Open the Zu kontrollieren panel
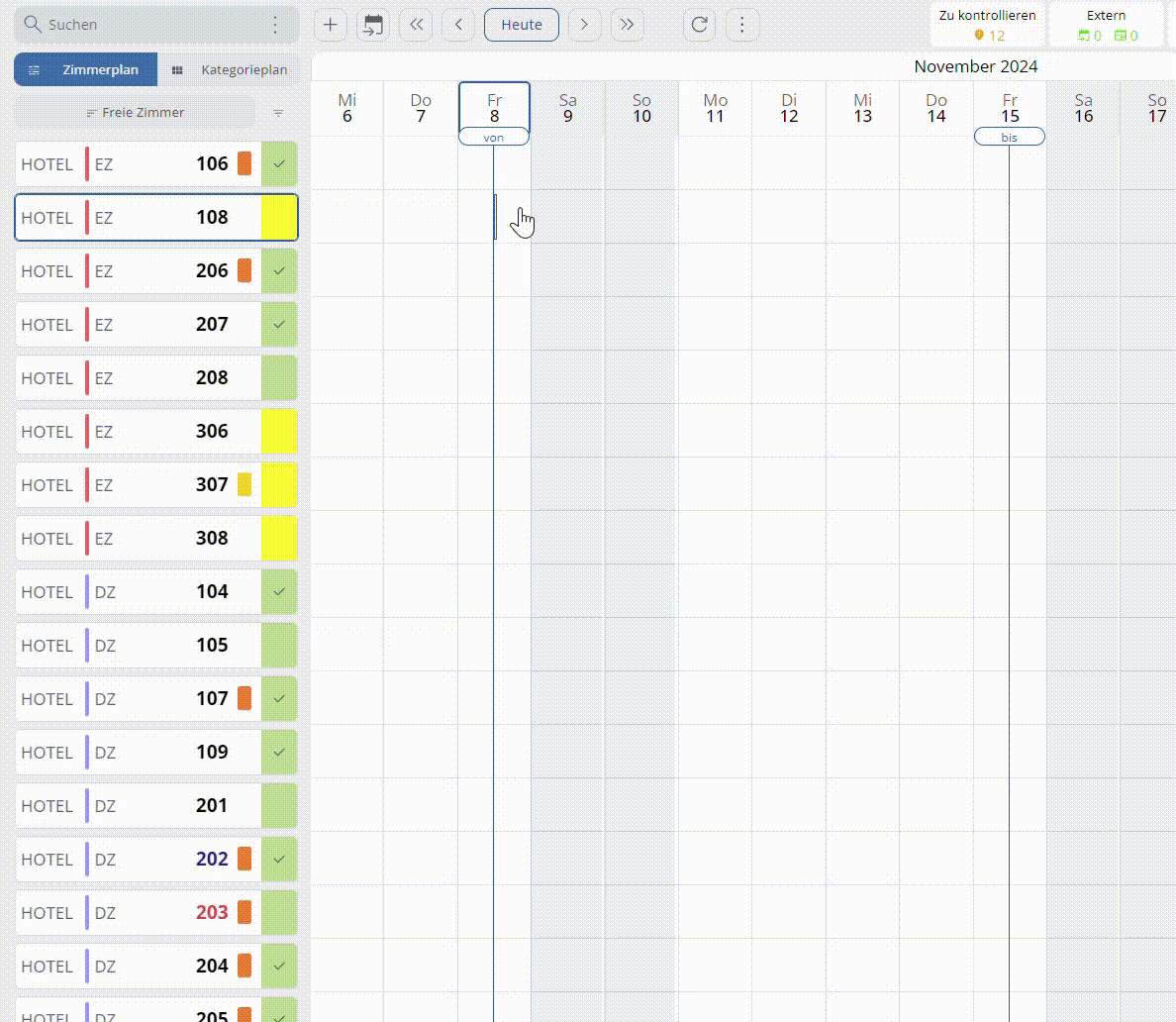This screenshot has height=1022, width=1176. point(987,25)
